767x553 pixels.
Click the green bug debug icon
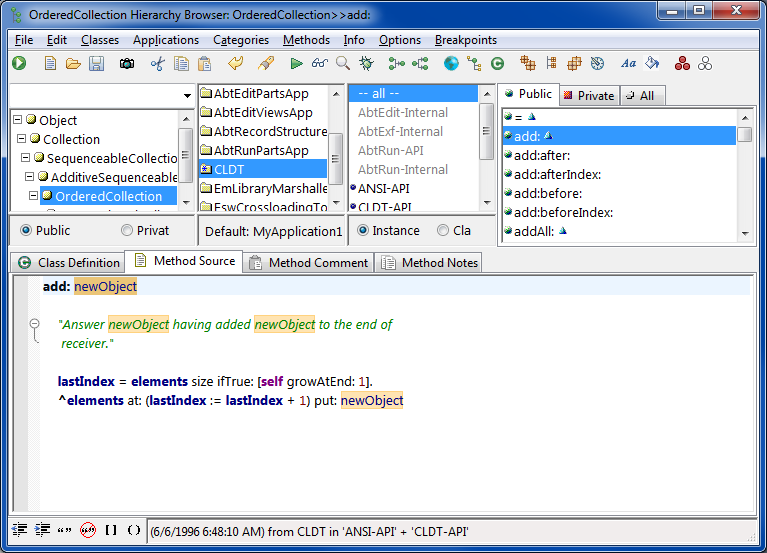pyautogui.click(x=367, y=64)
